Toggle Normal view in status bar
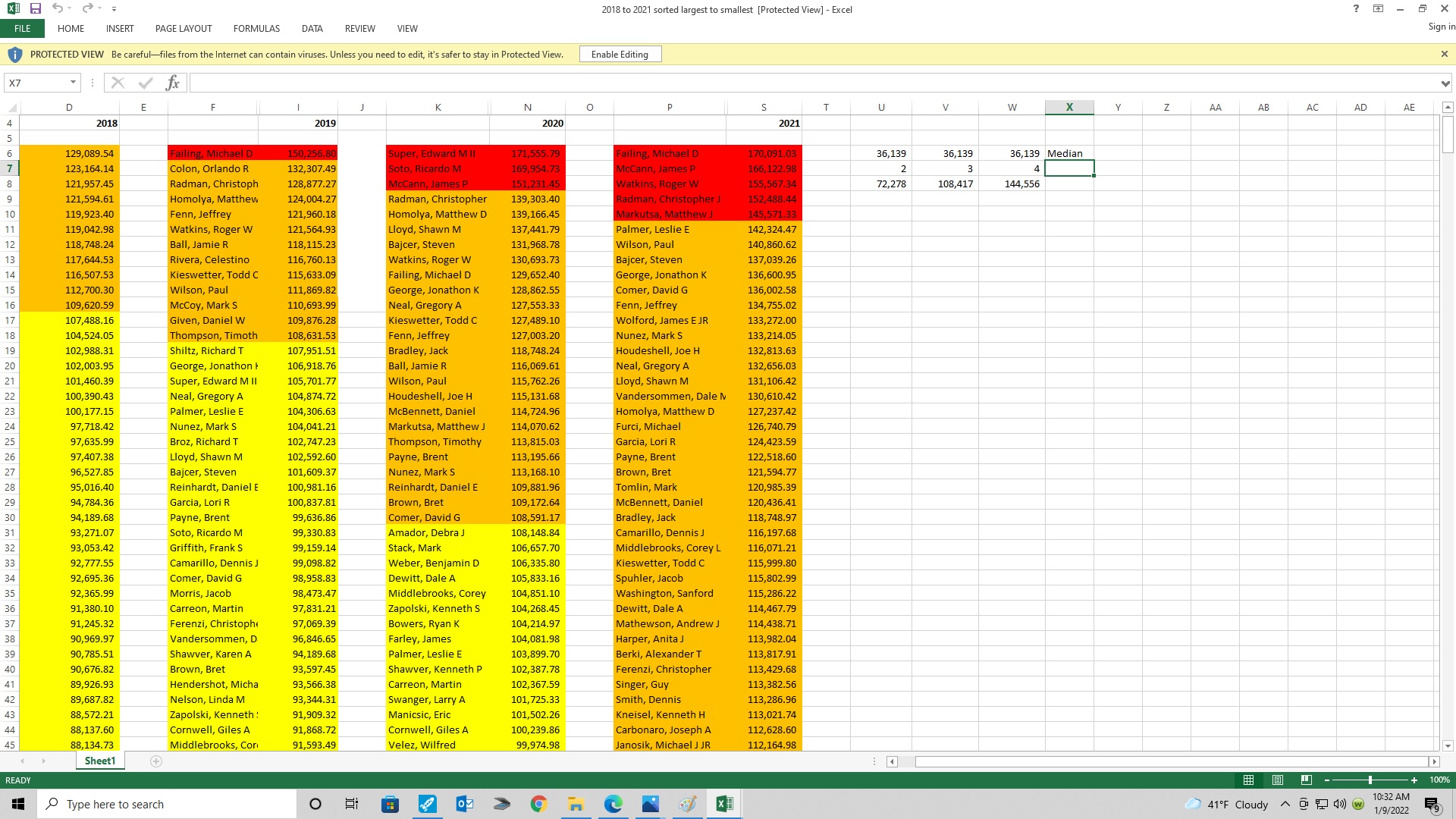 coord(1248,780)
